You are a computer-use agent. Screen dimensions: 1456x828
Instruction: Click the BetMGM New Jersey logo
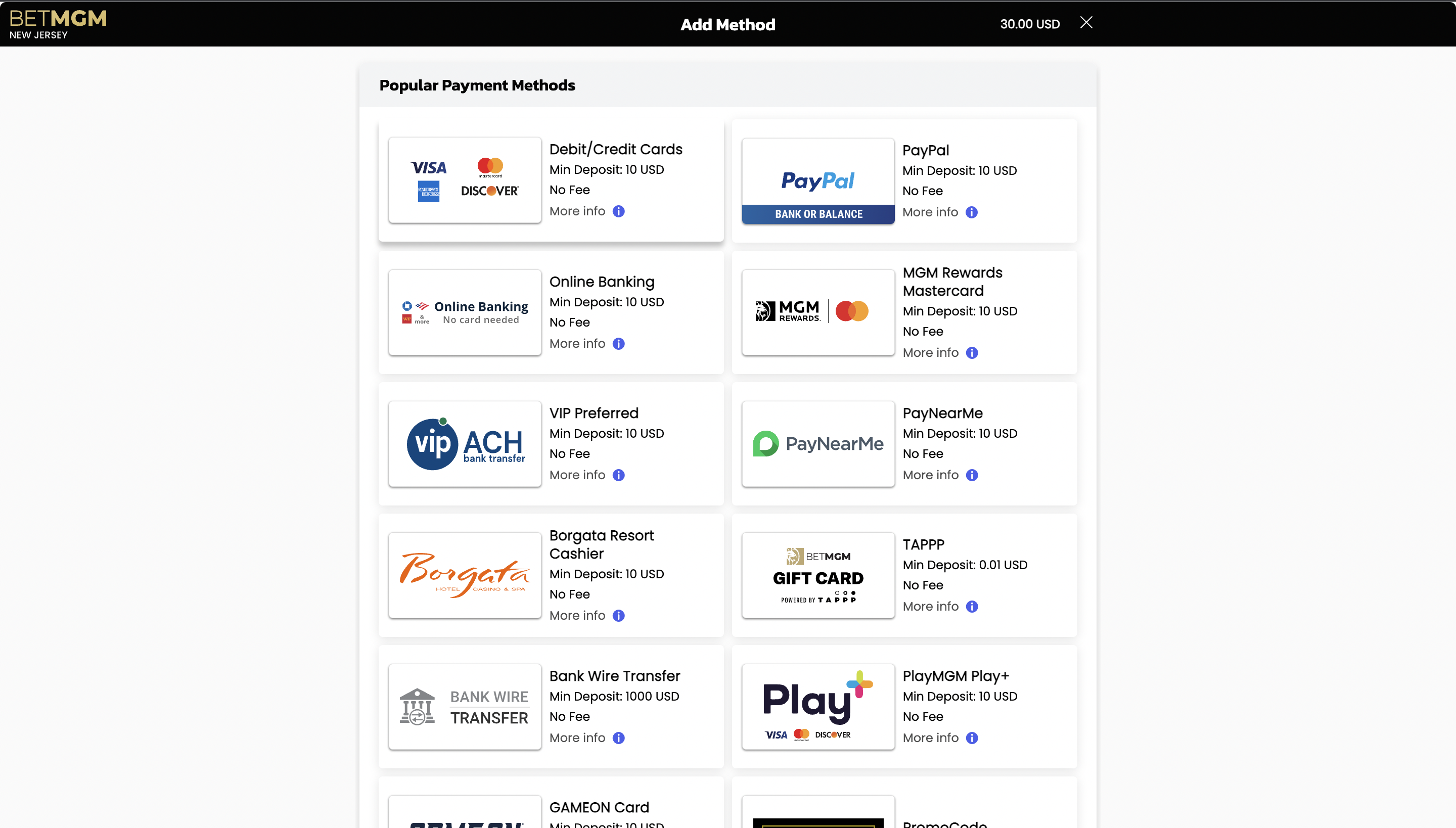[x=58, y=24]
